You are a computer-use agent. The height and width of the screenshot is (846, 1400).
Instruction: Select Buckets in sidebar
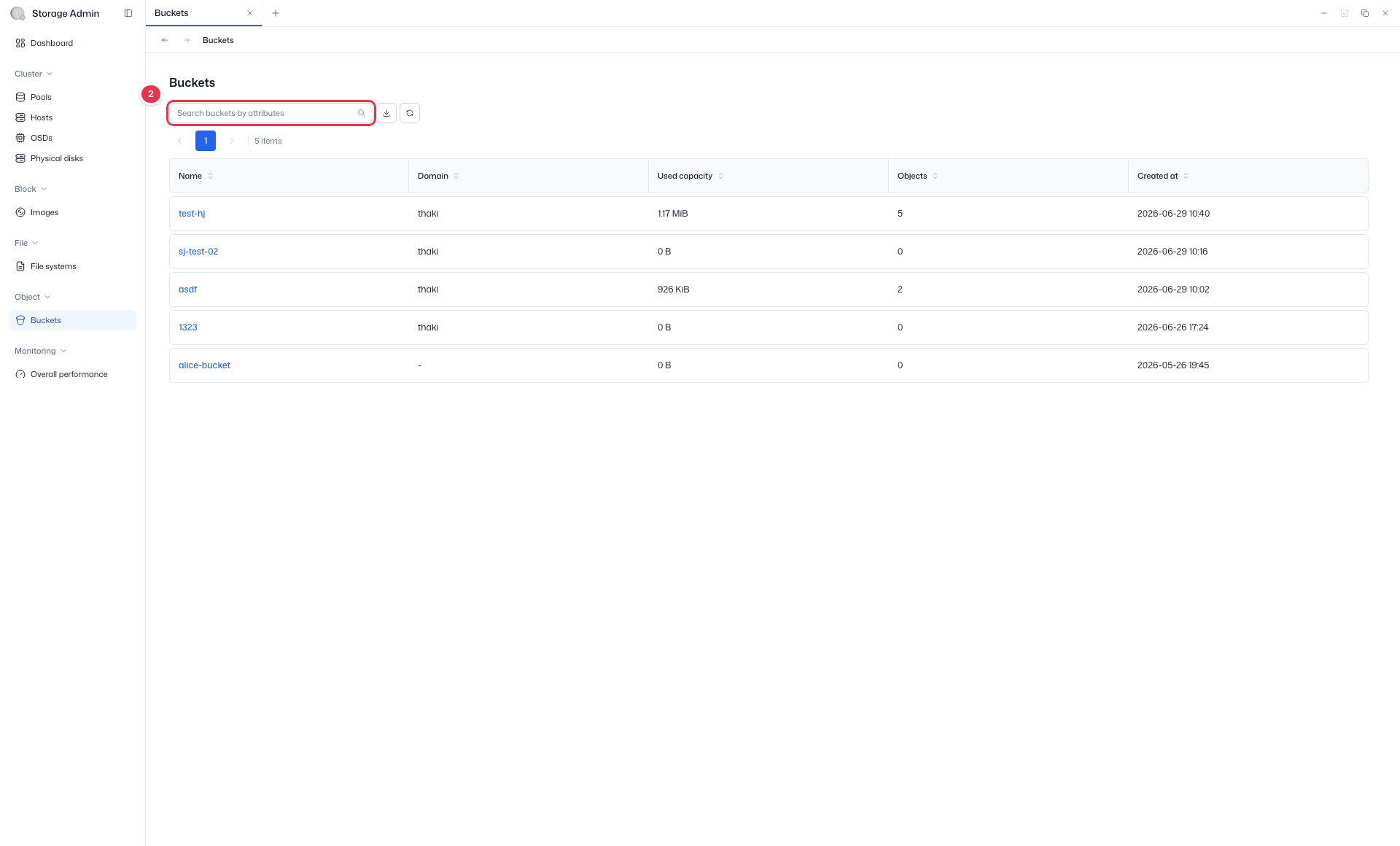[72, 320]
